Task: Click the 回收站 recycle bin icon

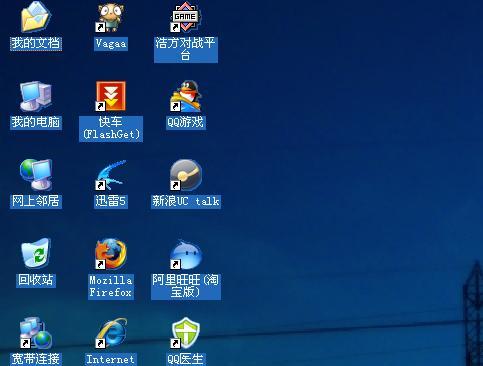Action: point(36,253)
